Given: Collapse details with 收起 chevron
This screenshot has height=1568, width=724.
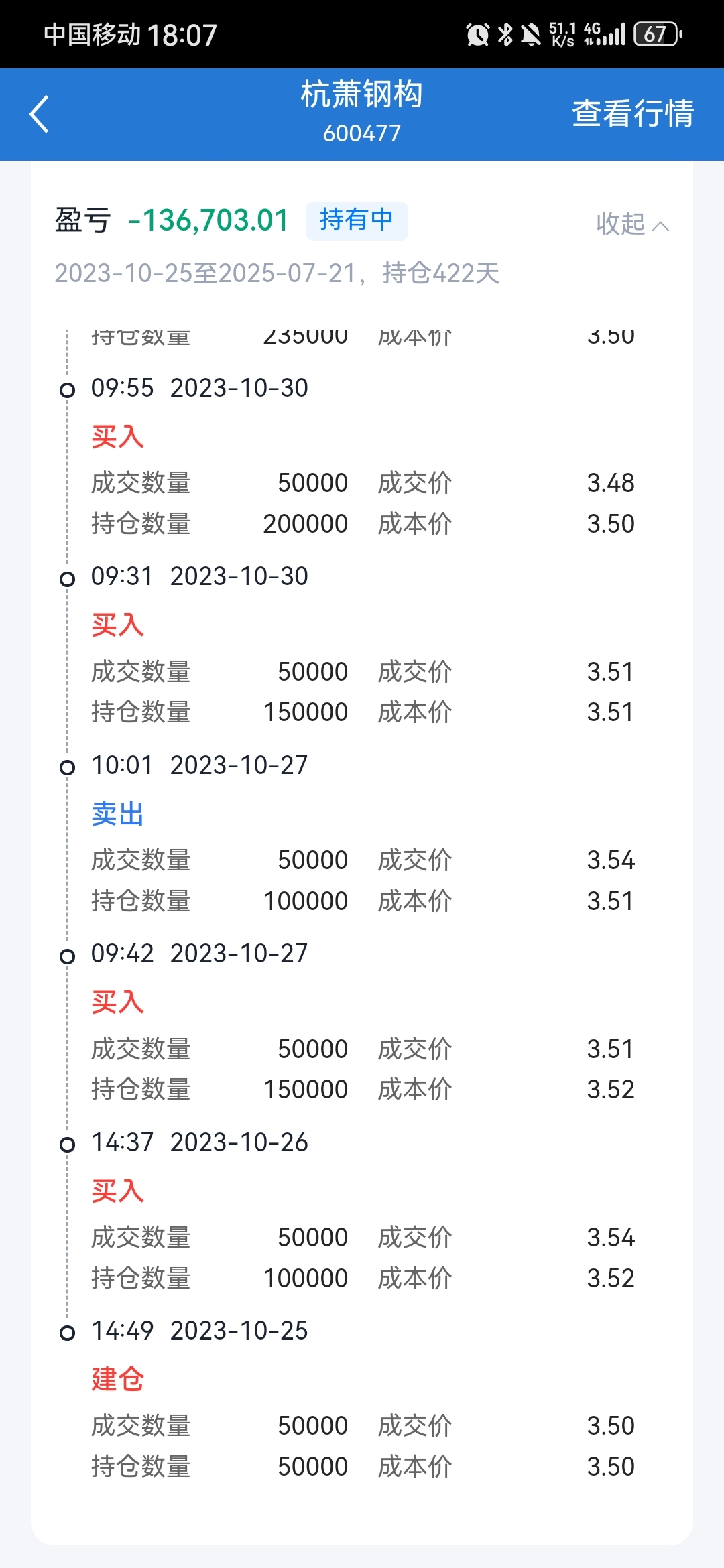Looking at the screenshot, I should tap(633, 224).
